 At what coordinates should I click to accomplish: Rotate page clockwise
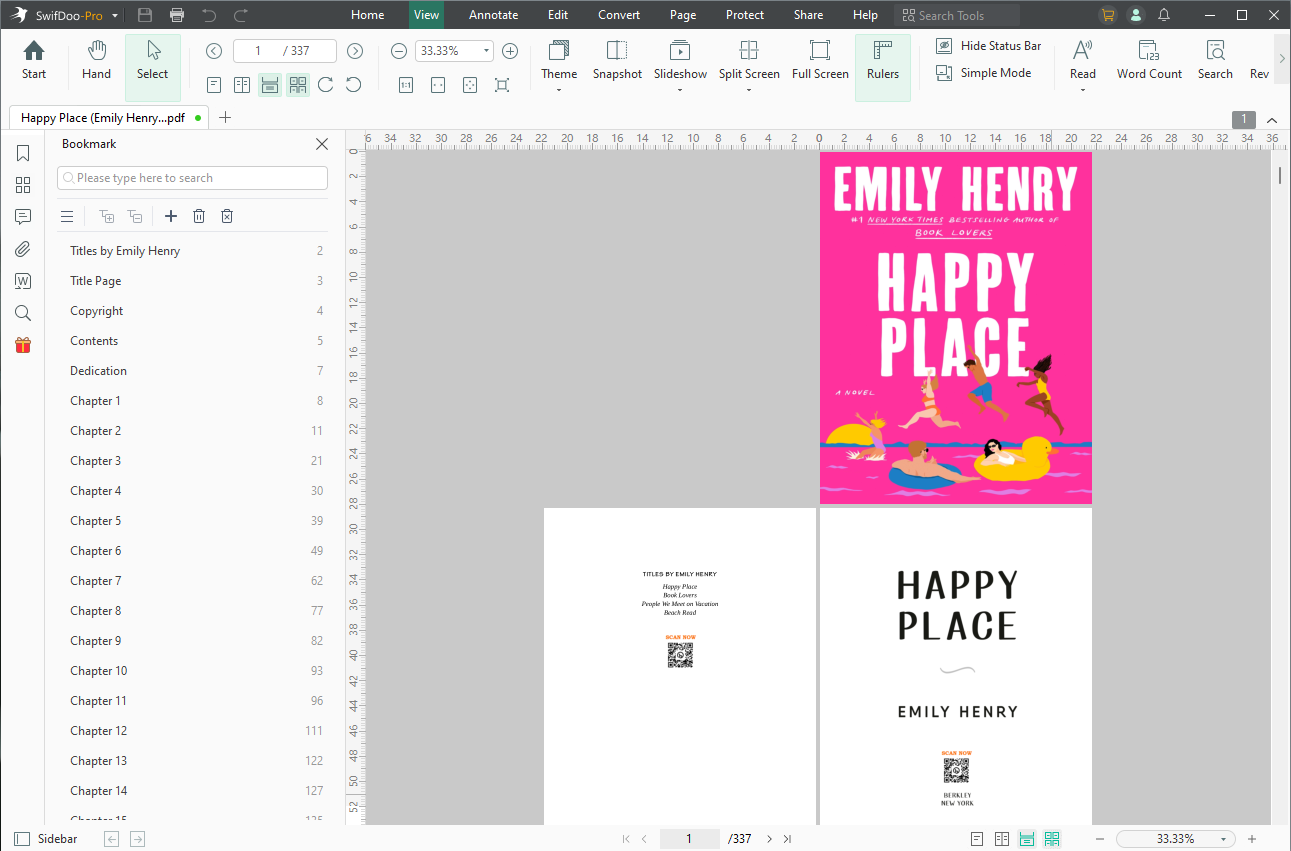(325, 85)
